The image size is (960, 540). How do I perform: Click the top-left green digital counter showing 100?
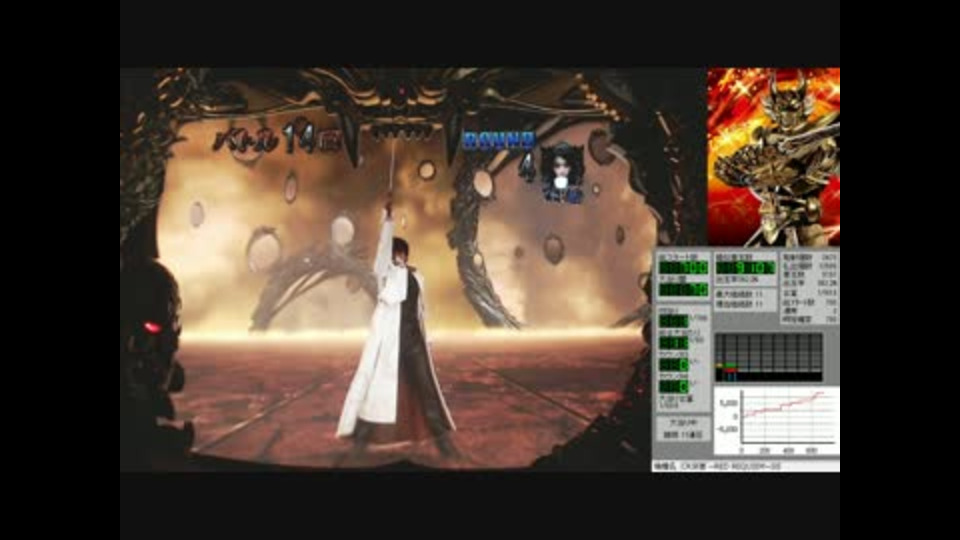pyautogui.click(x=683, y=268)
